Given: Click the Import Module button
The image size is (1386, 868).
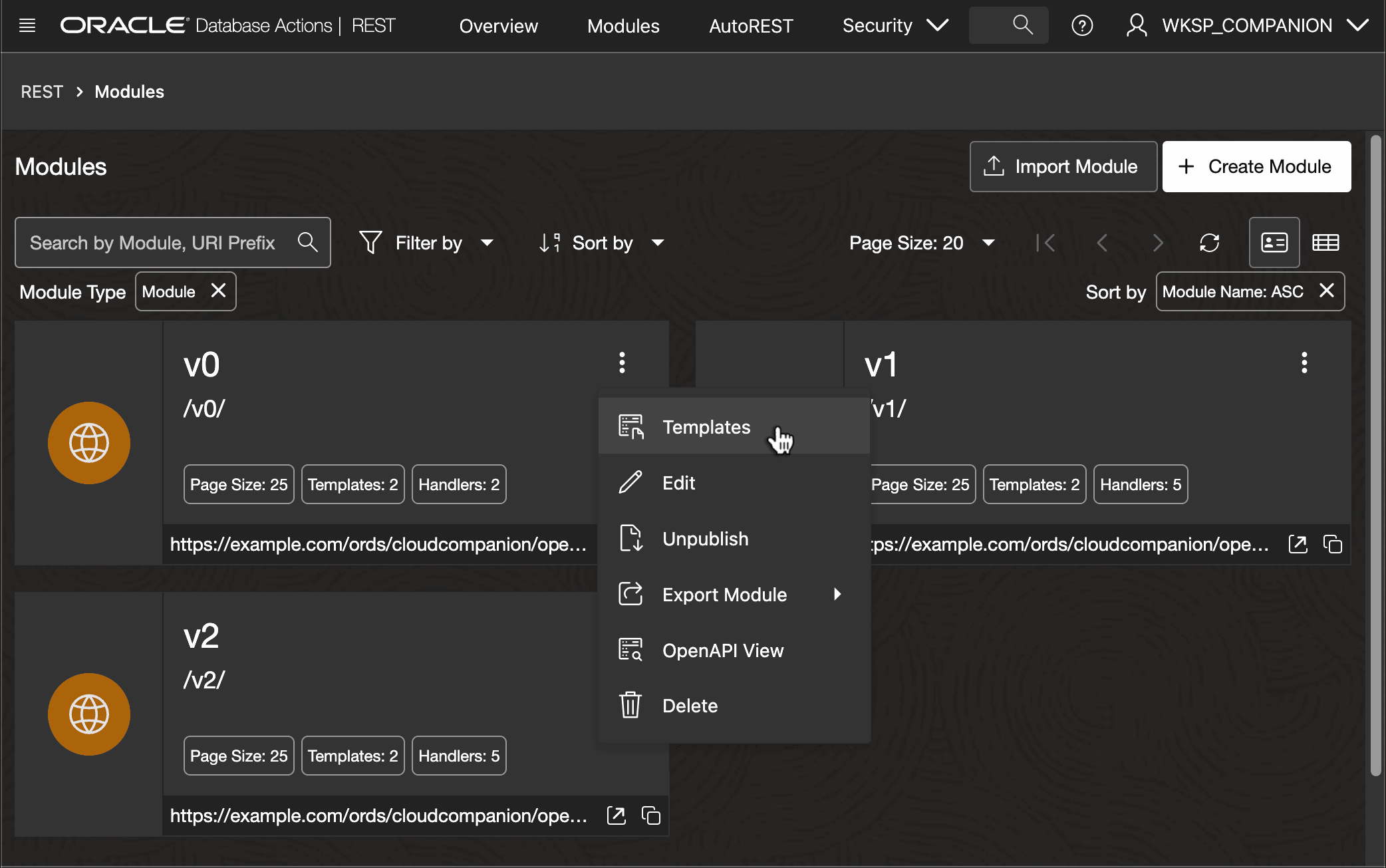Looking at the screenshot, I should 1063,166.
